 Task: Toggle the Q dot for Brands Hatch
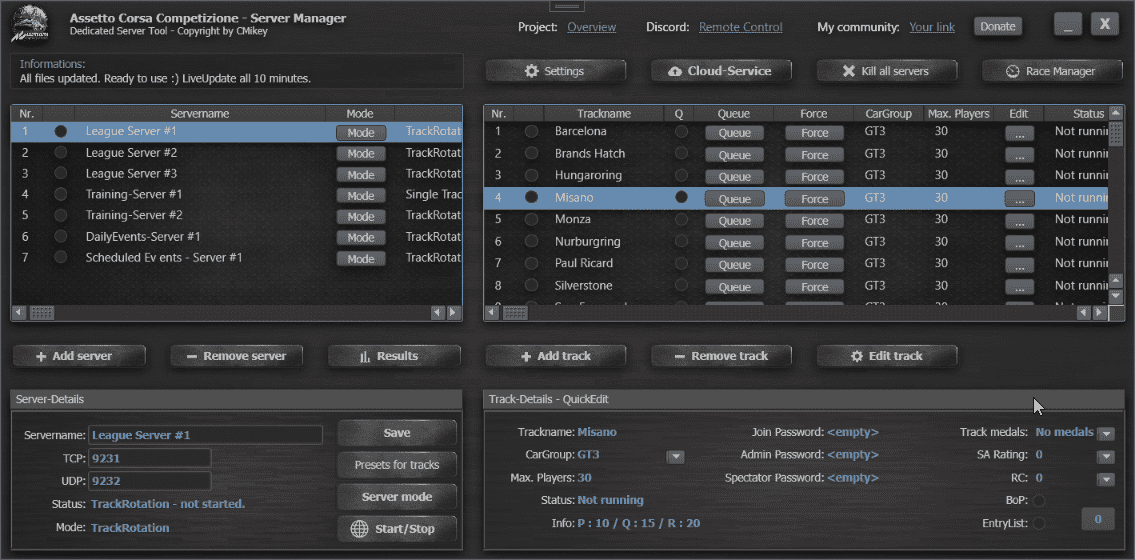(x=681, y=153)
